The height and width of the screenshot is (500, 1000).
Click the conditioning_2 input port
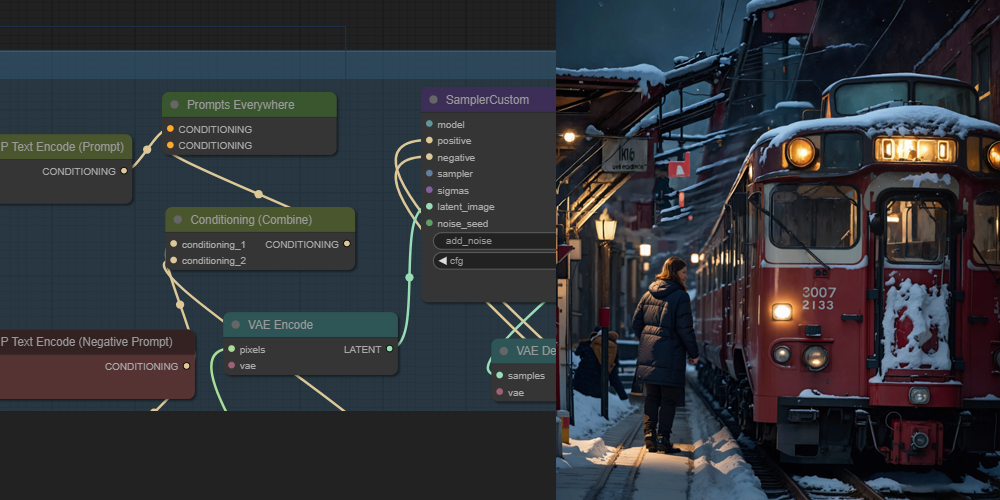pos(173,260)
